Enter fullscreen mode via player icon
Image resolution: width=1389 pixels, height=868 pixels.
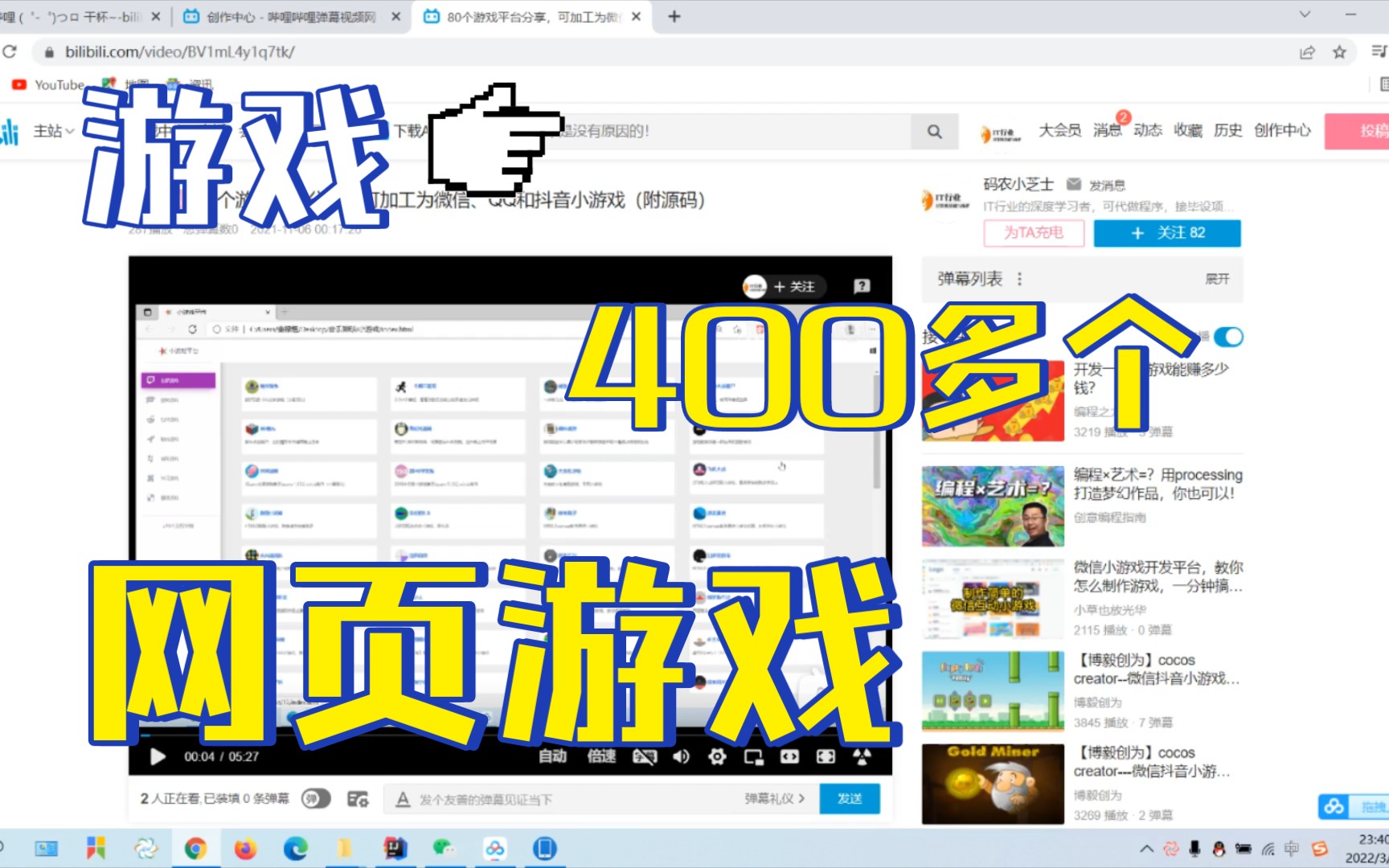point(828,756)
